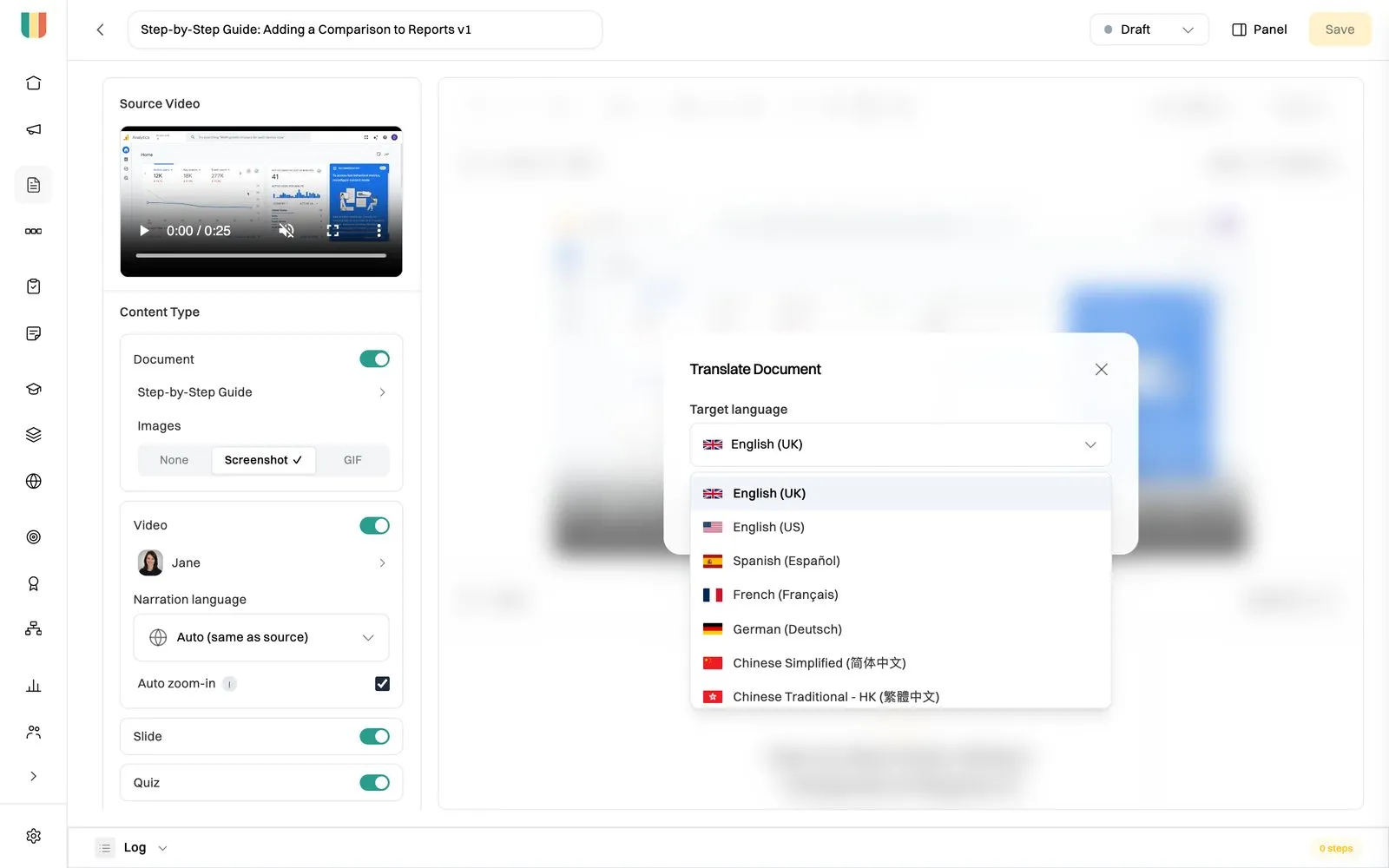Close the Translate Document dialog
Image resolution: width=1389 pixels, height=868 pixels.
click(x=1102, y=370)
